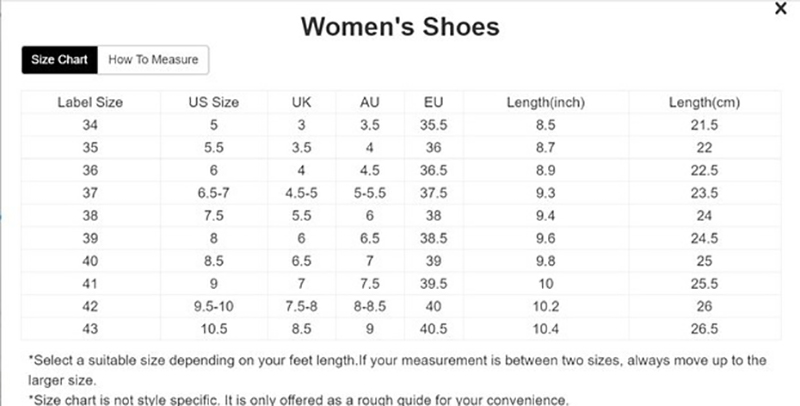Select label size 34 row cell
Viewport: 800px width, 406px height.
point(89,125)
